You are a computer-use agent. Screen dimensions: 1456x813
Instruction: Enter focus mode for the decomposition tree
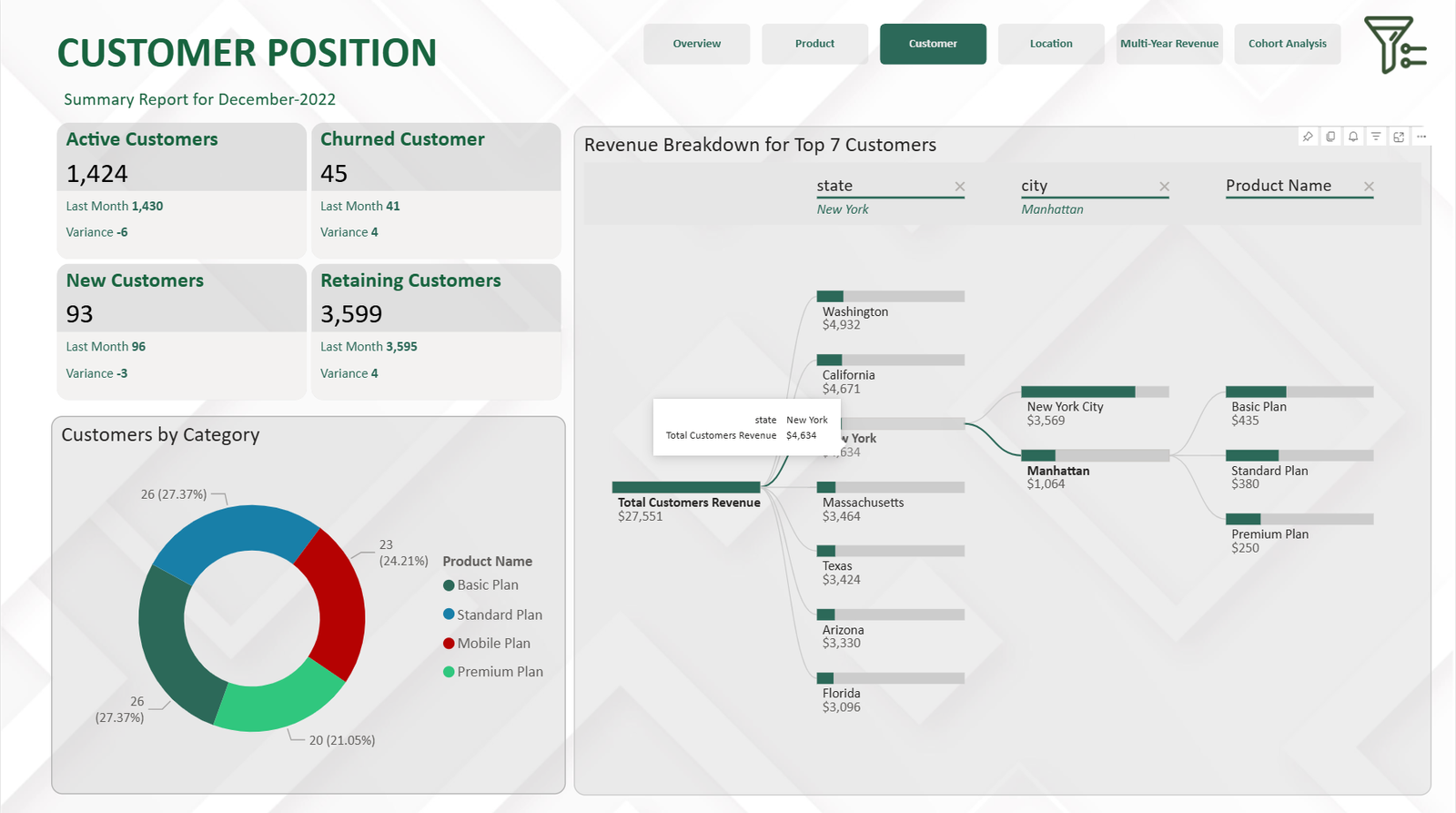pyautogui.click(x=1399, y=137)
